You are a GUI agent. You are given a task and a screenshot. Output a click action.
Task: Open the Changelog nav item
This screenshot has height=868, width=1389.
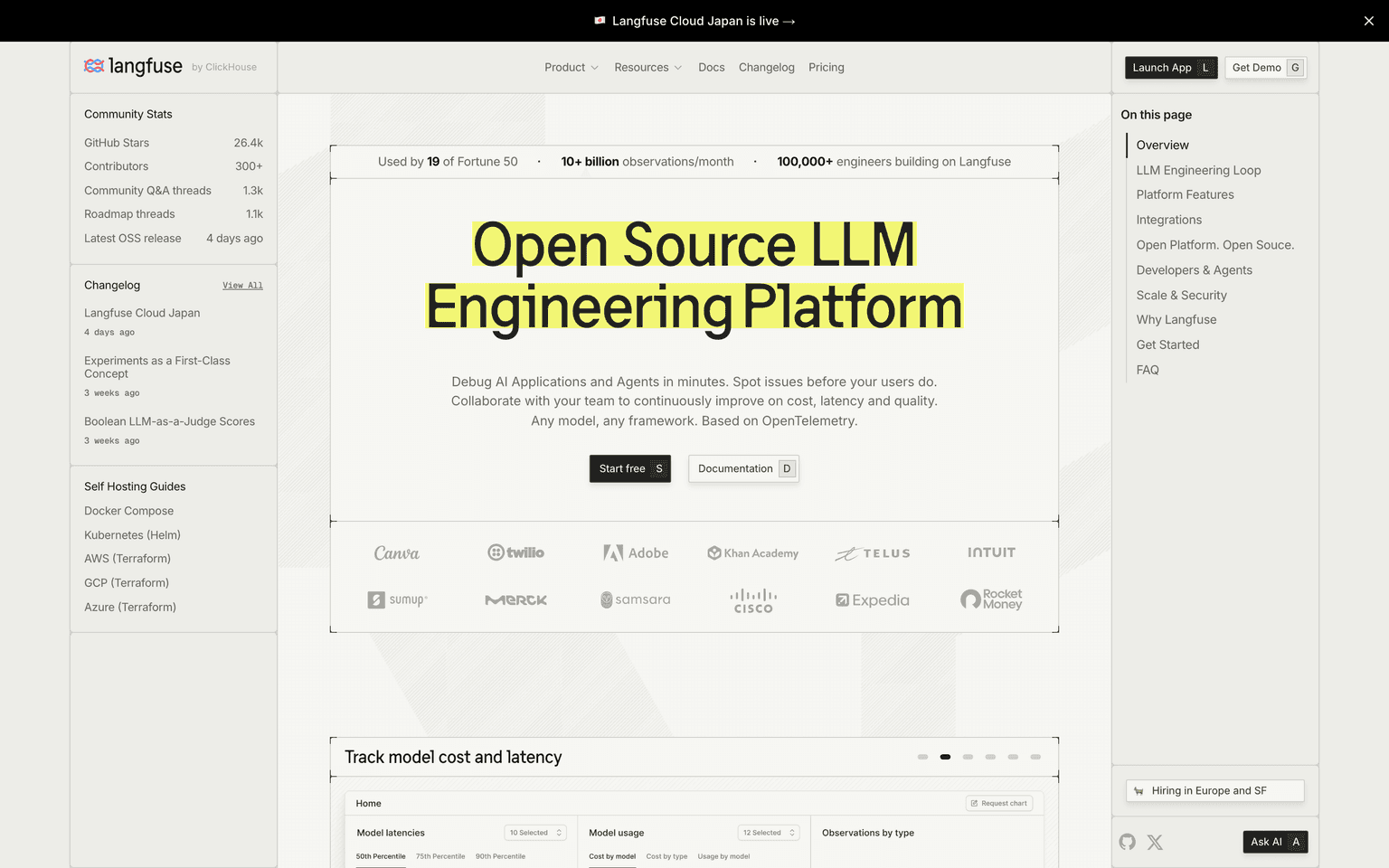pyautogui.click(x=767, y=67)
